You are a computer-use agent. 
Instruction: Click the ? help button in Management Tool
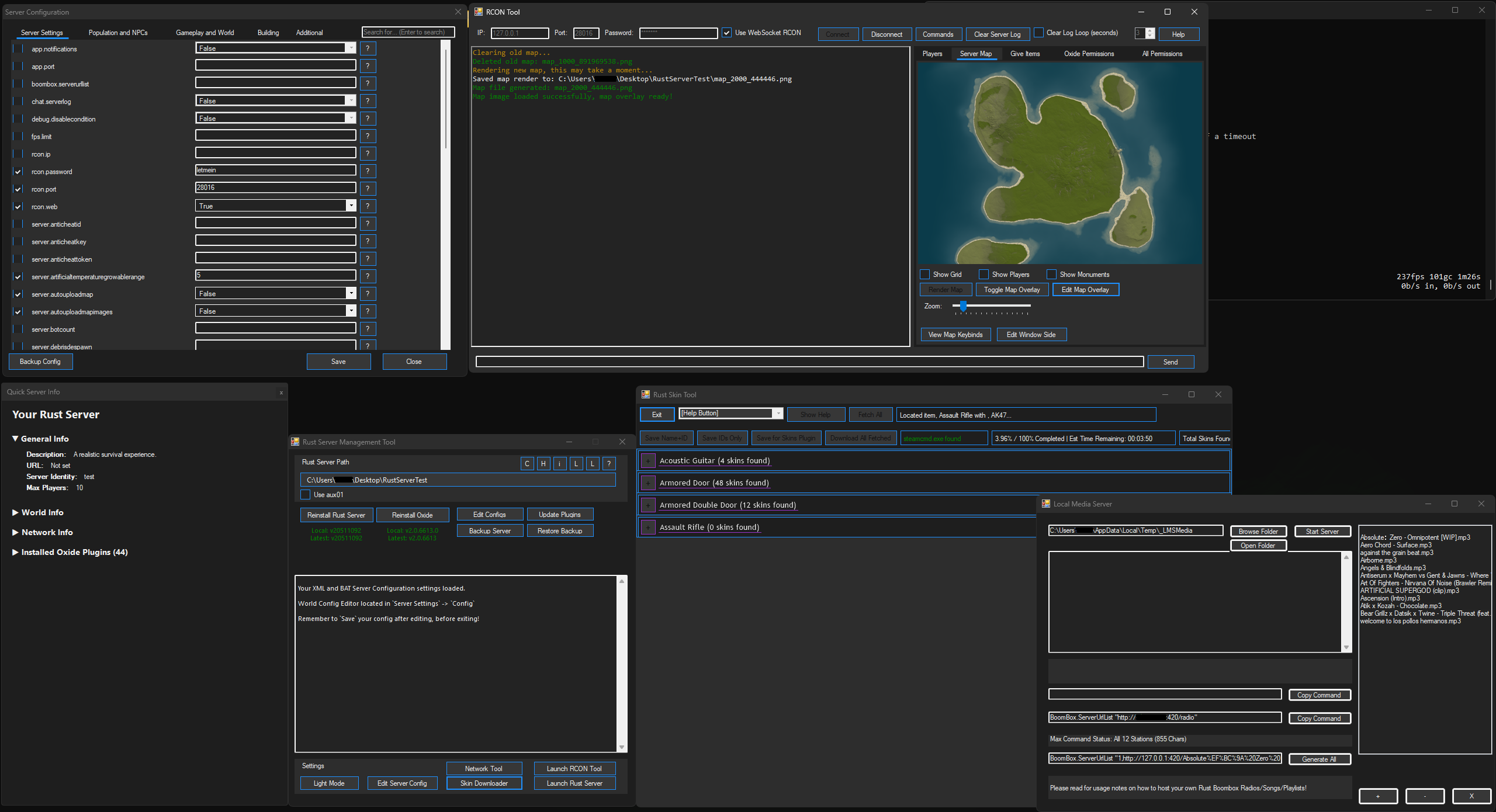[x=609, y=464]
